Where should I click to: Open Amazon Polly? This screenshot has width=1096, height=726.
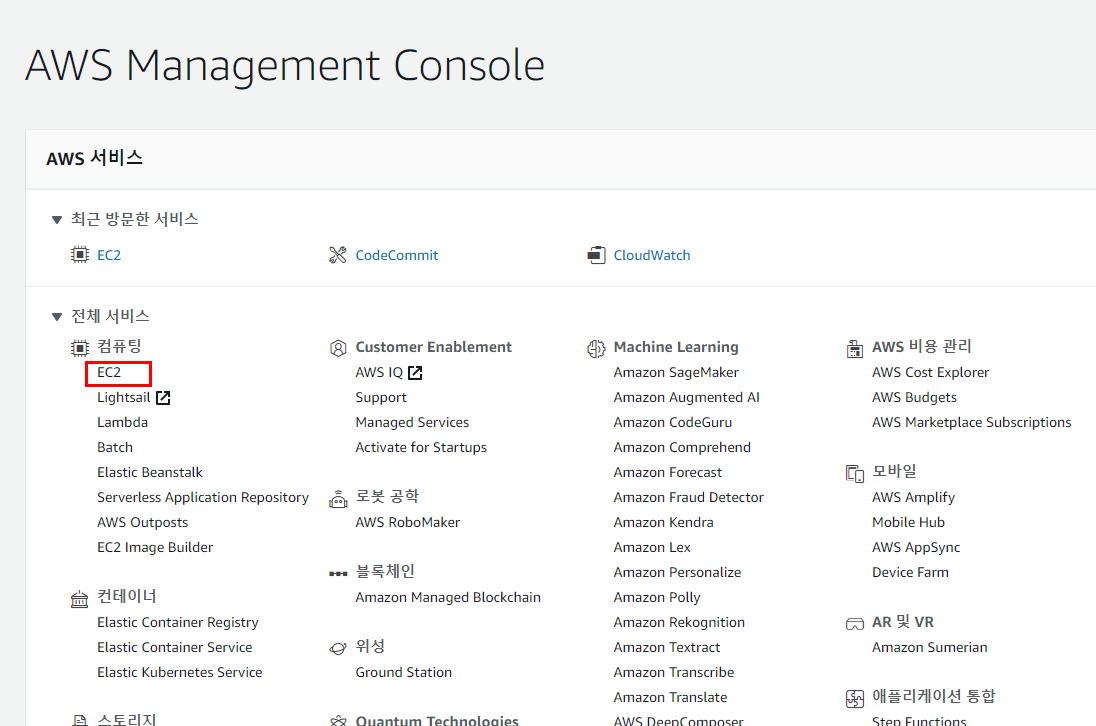pyautogui.click(x=657, y=597)
